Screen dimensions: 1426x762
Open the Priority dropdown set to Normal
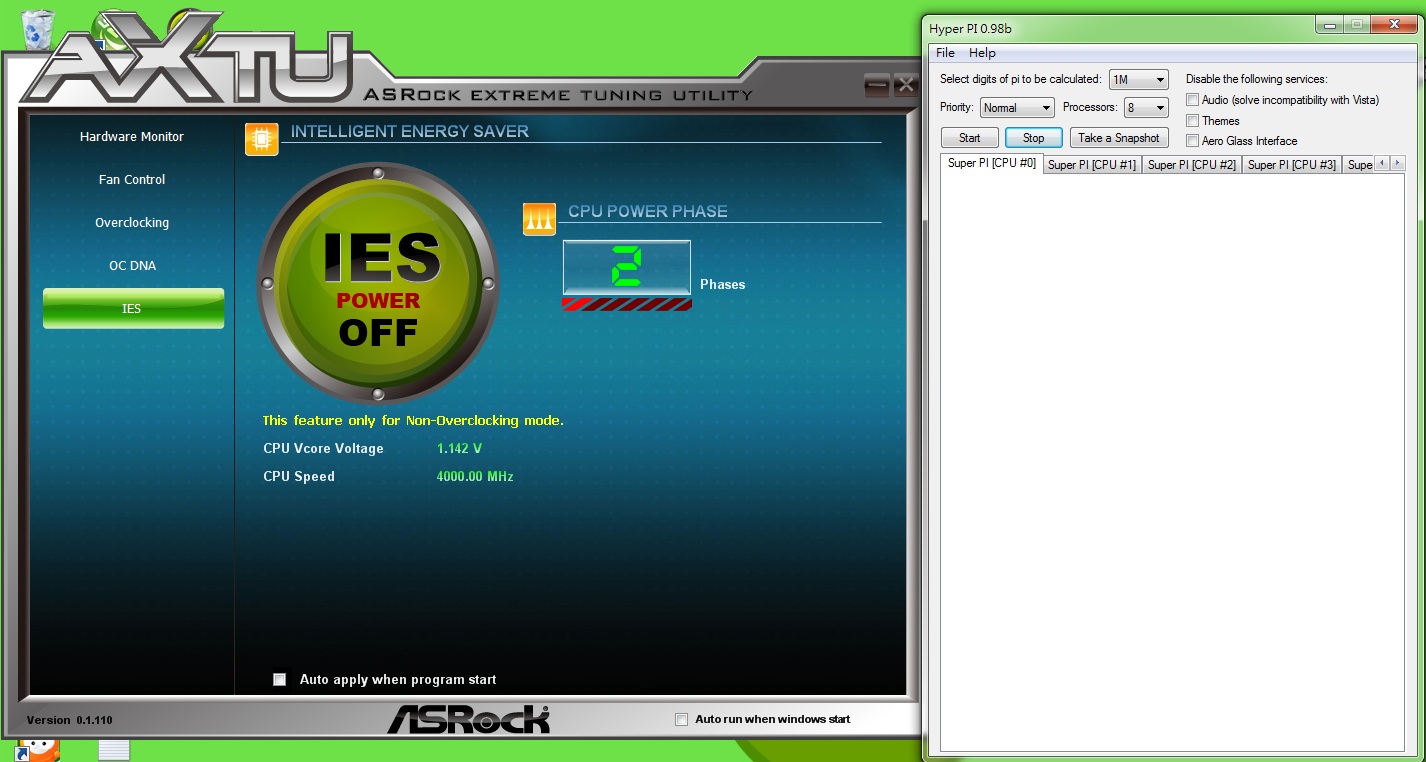(x=1017, y=107)
